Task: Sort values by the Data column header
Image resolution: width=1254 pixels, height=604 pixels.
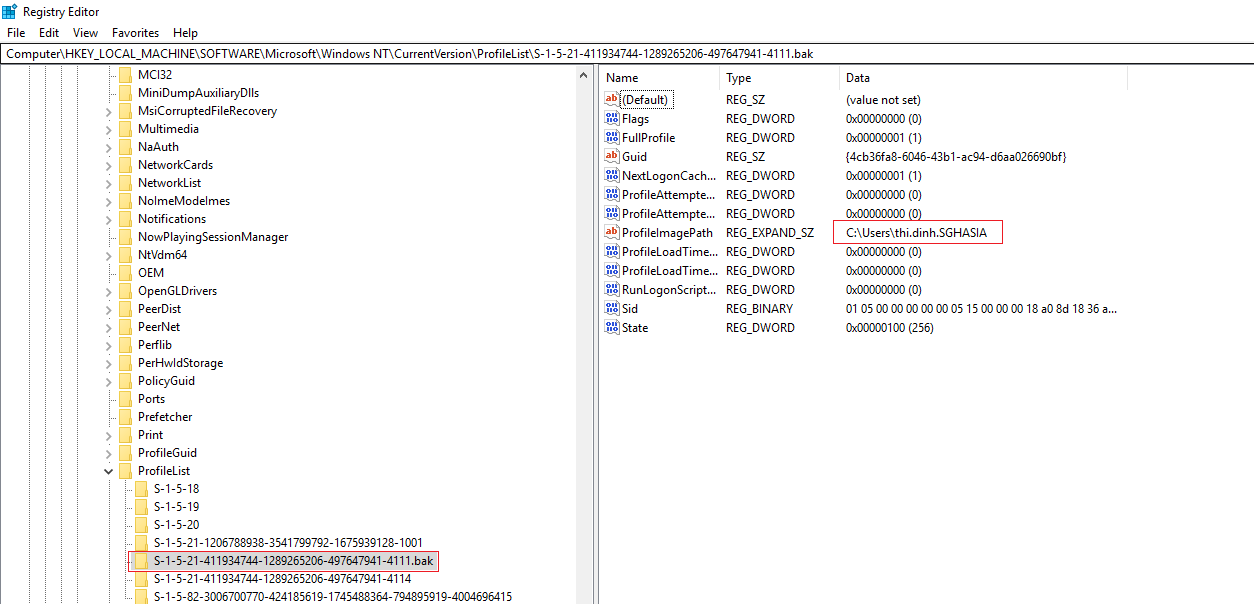Action: (x=984, y=78)
